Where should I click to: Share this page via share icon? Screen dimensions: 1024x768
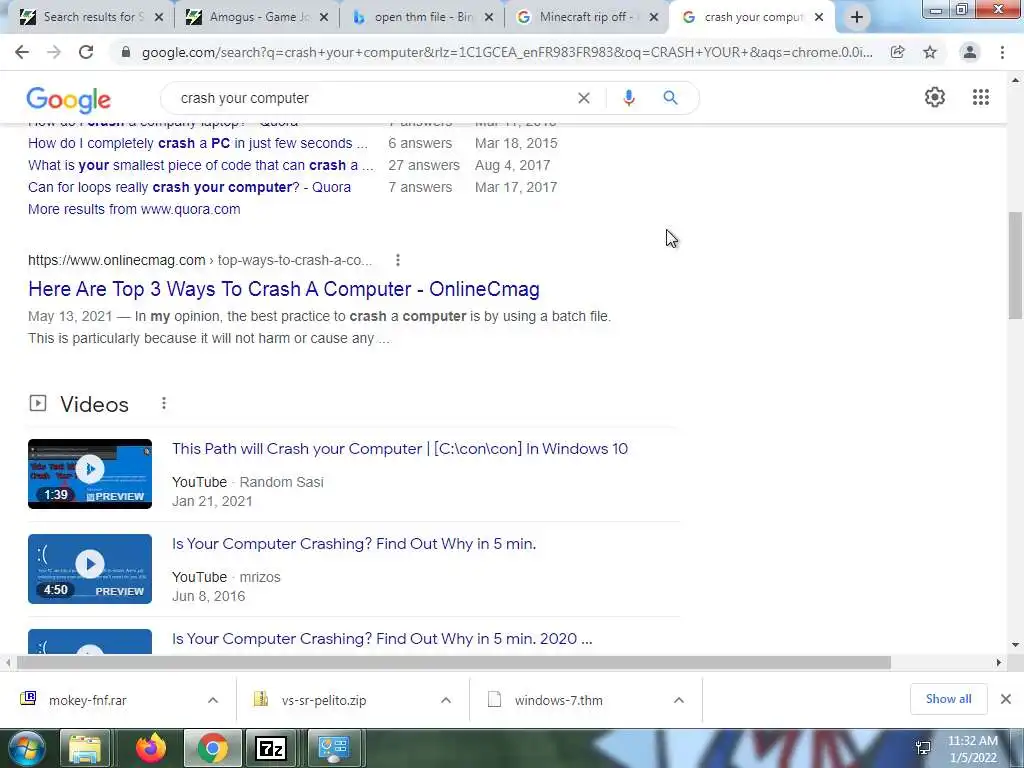click(x=897, y=52)
